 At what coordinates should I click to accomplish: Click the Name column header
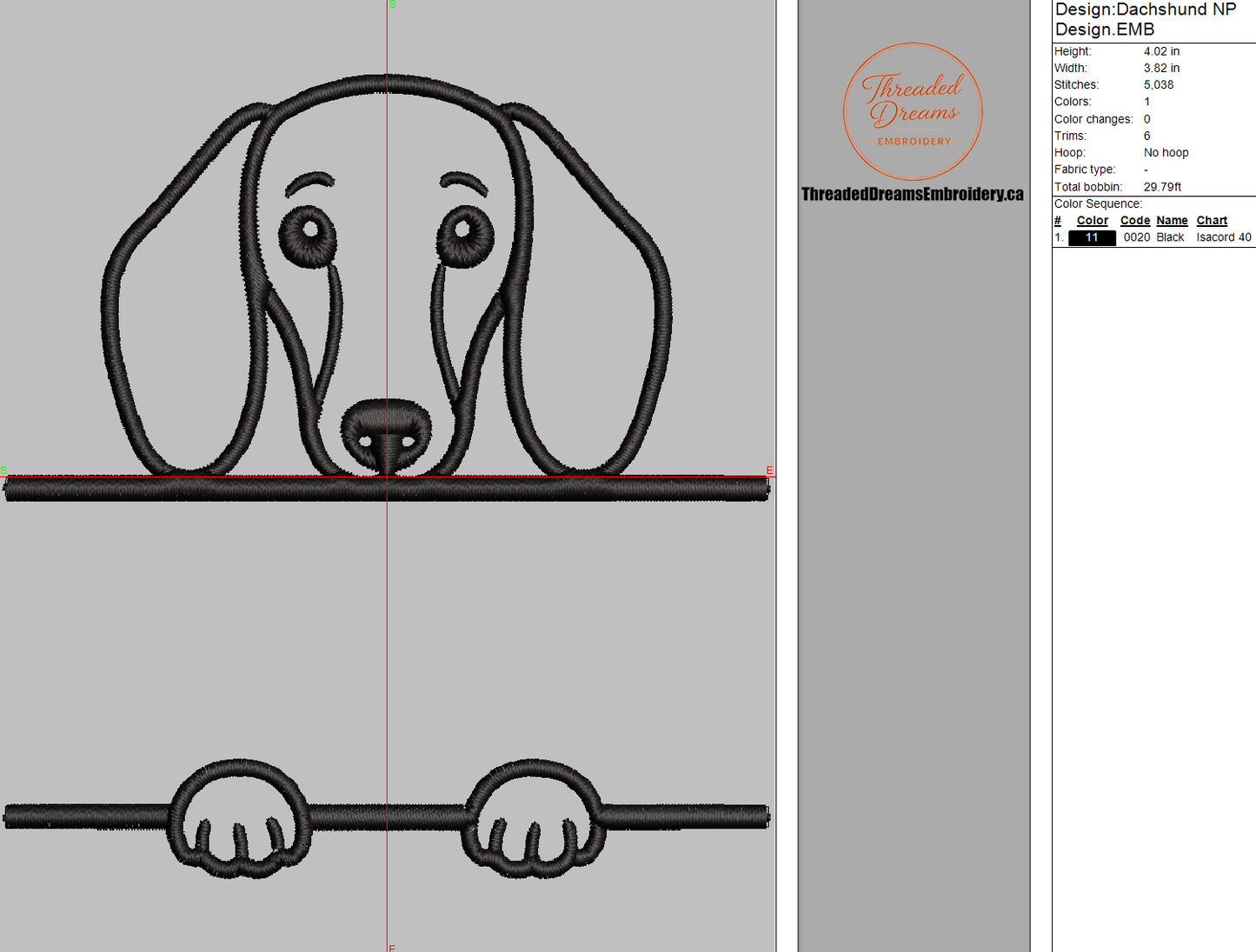coord(1172,221)
